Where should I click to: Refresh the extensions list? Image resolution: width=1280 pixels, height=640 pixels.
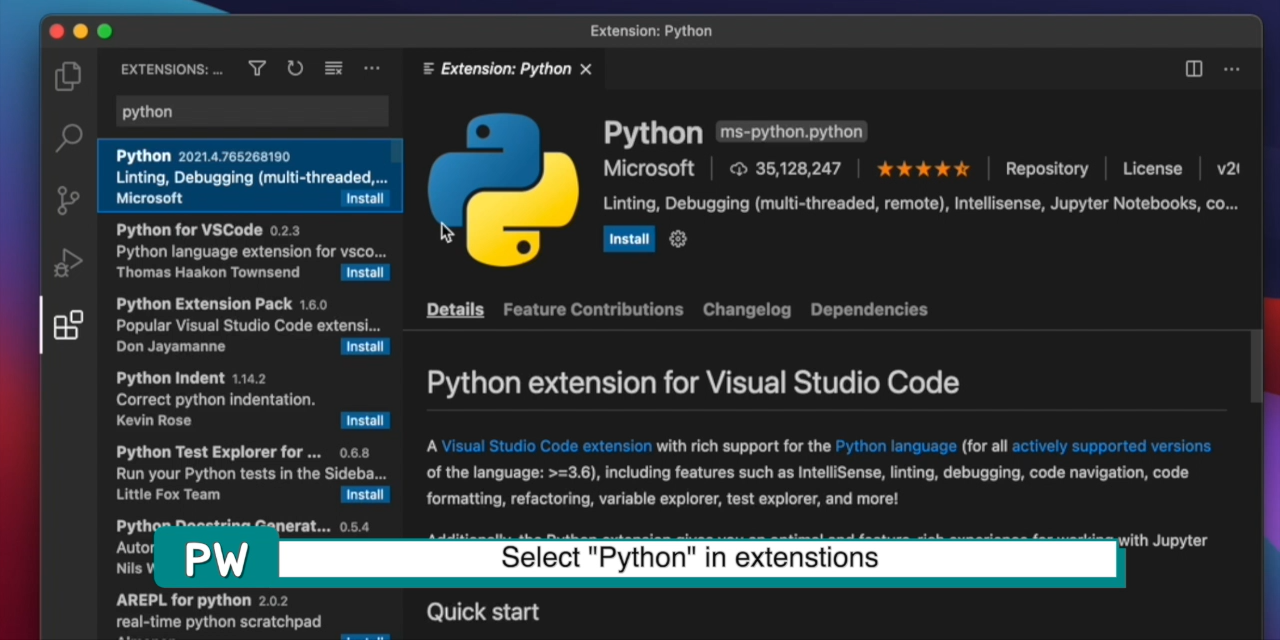point(295,68)
